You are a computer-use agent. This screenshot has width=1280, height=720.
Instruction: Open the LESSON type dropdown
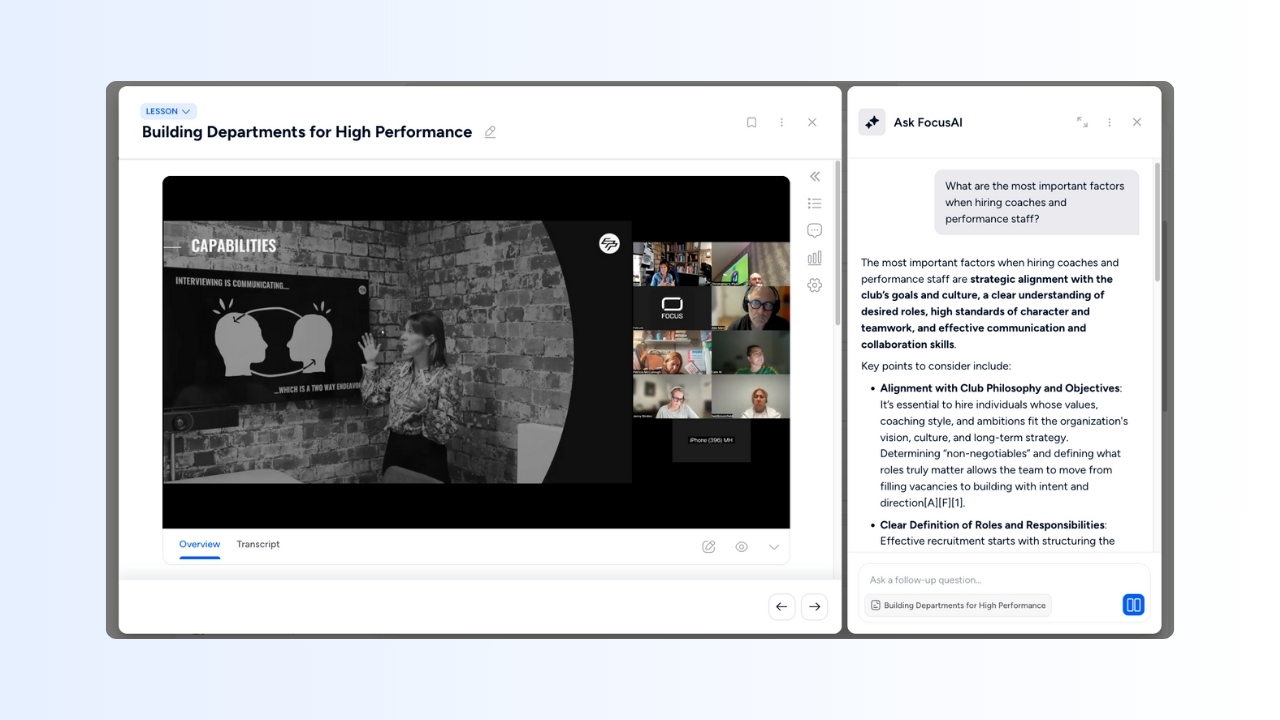pyautogui.click(x=168, y=111)
